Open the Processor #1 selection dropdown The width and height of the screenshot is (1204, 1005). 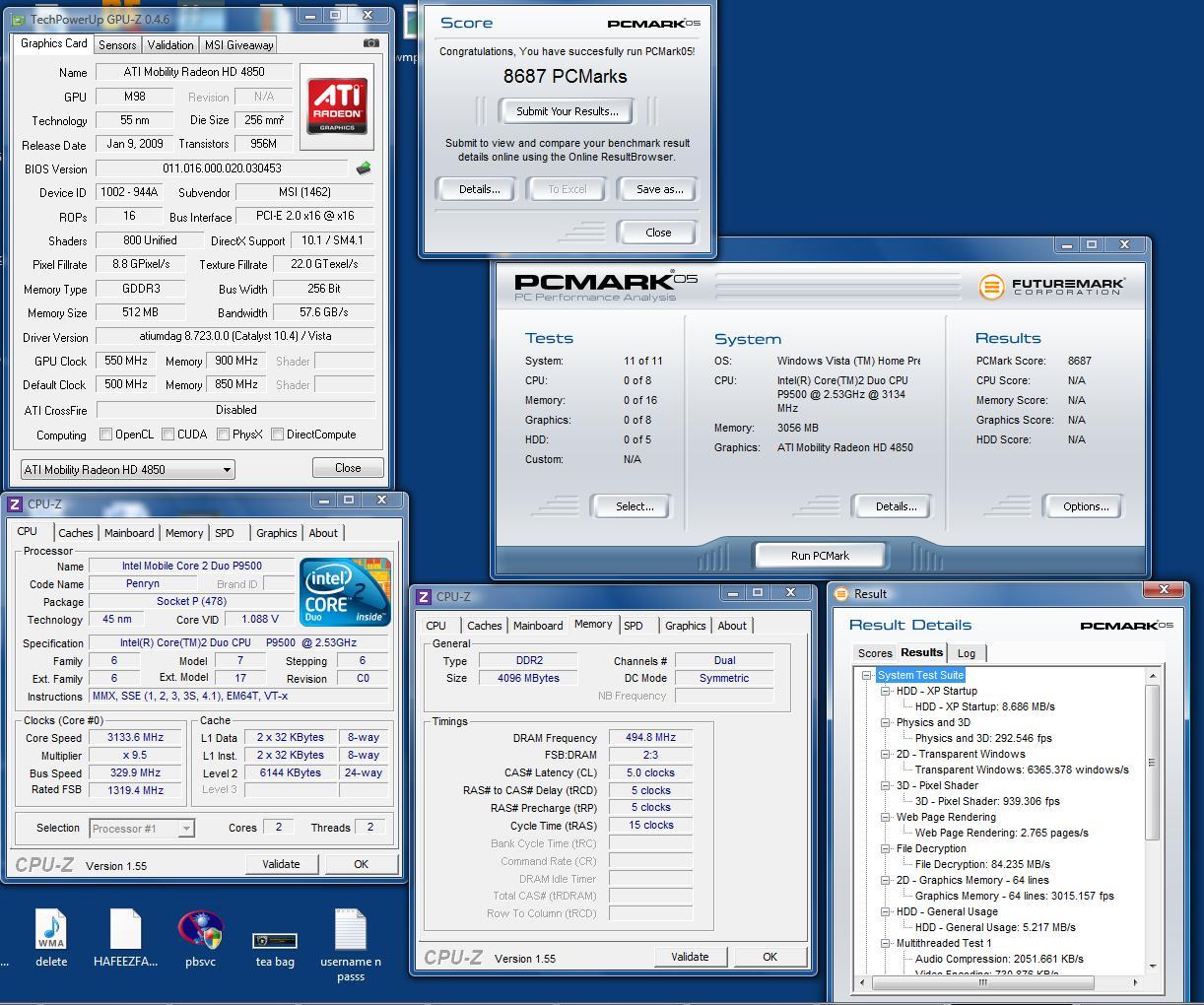[x=141, y=829]
